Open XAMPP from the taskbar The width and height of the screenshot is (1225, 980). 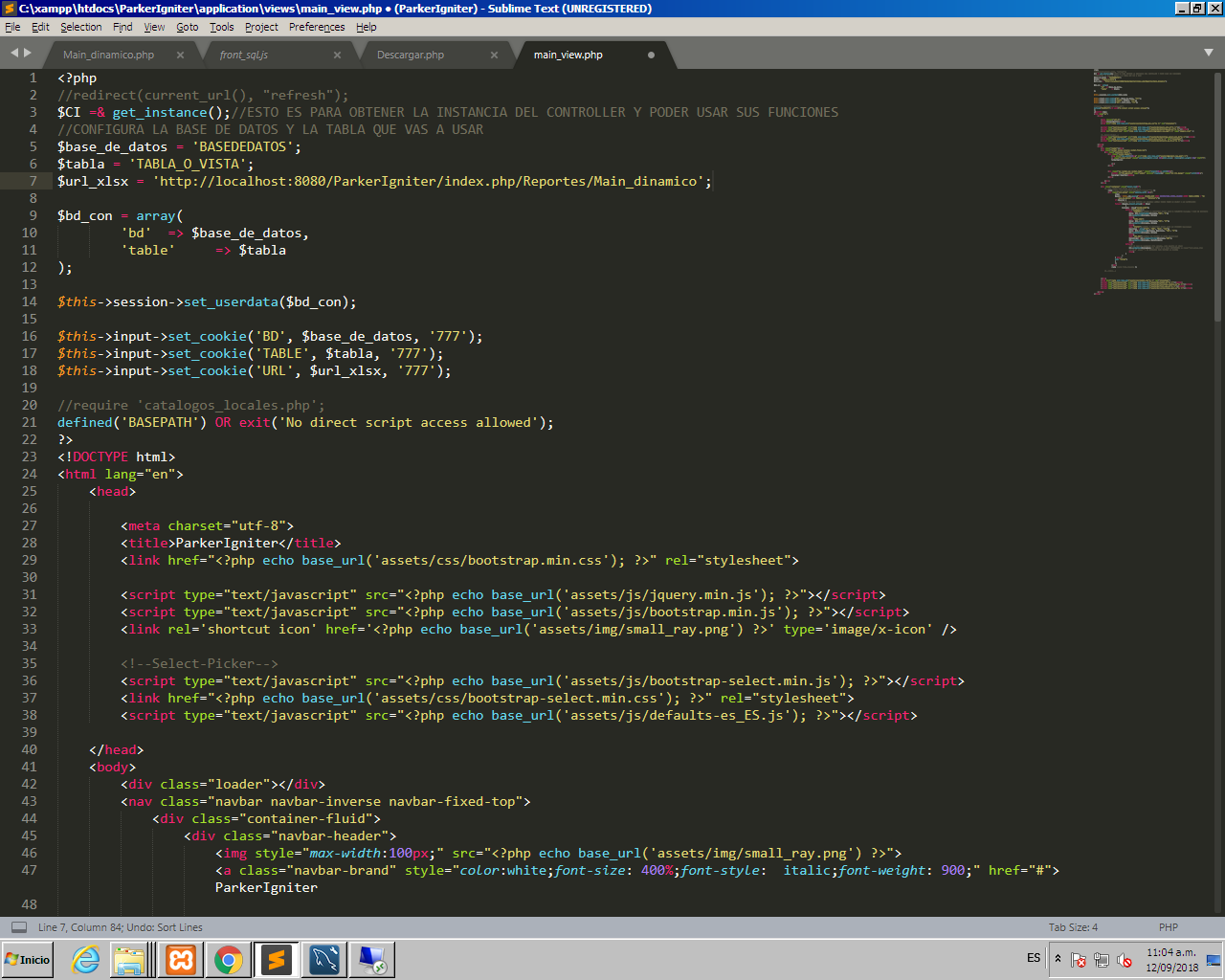(181, 959)
